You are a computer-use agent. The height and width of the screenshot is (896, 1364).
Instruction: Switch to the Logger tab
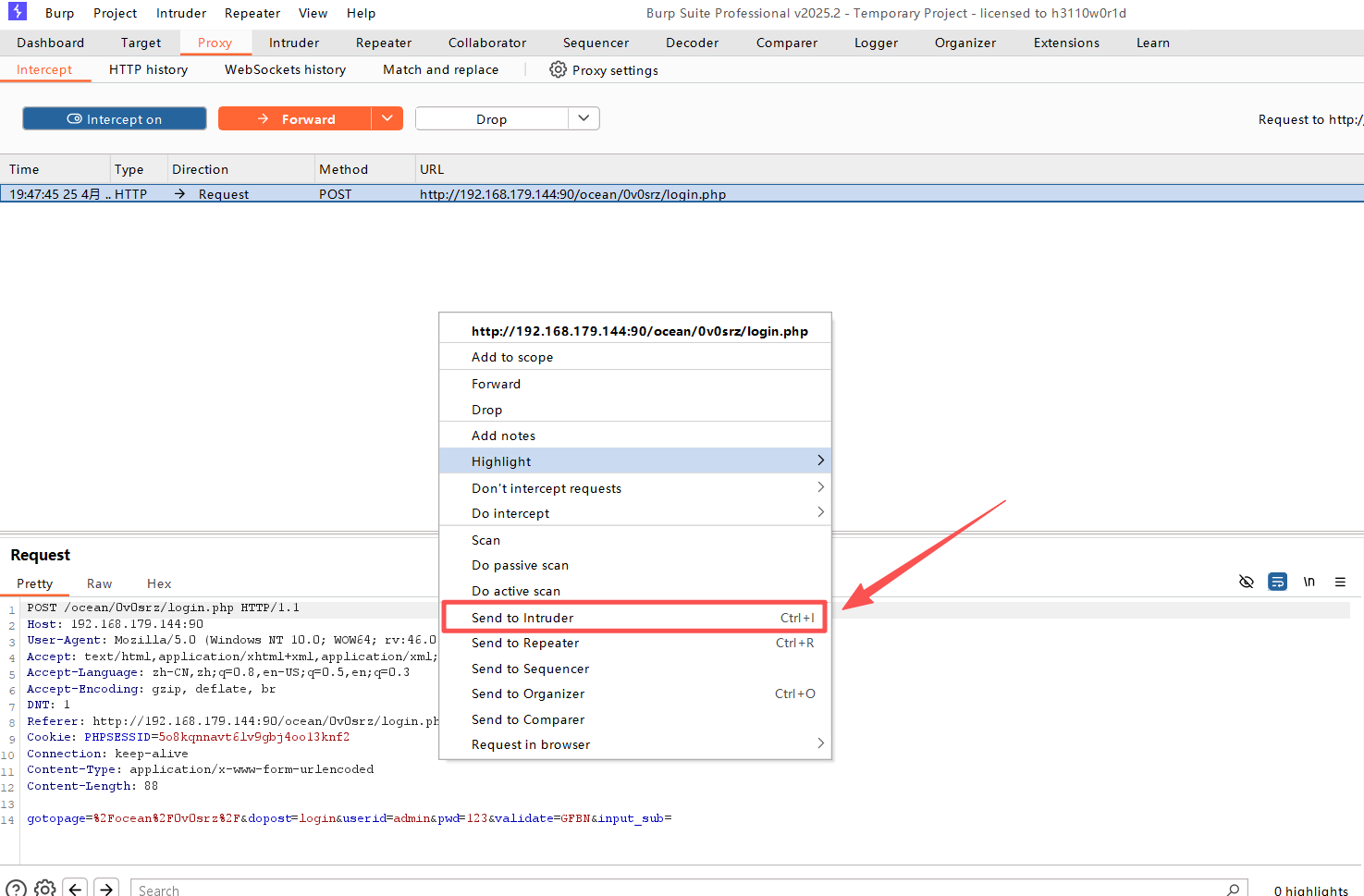(x=876, y=43)
